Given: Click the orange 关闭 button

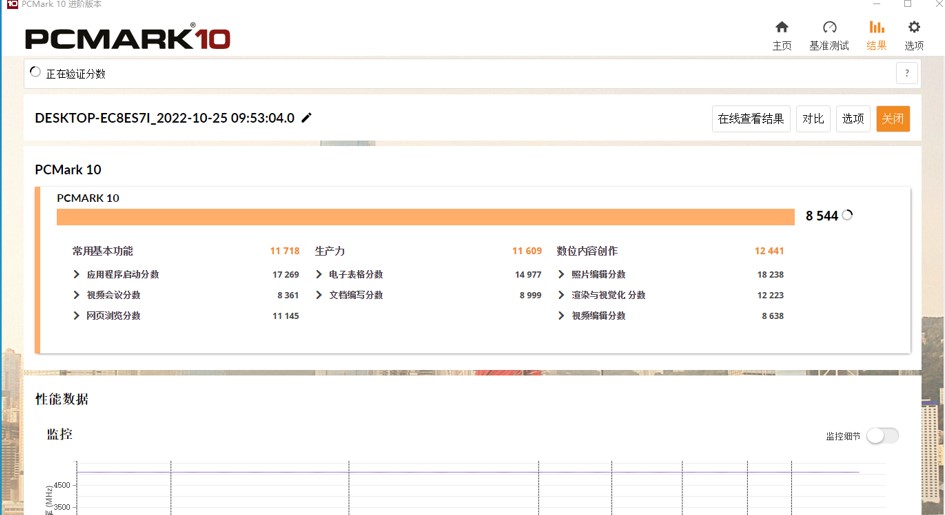Looking at the screenshot, I should 893,119.
